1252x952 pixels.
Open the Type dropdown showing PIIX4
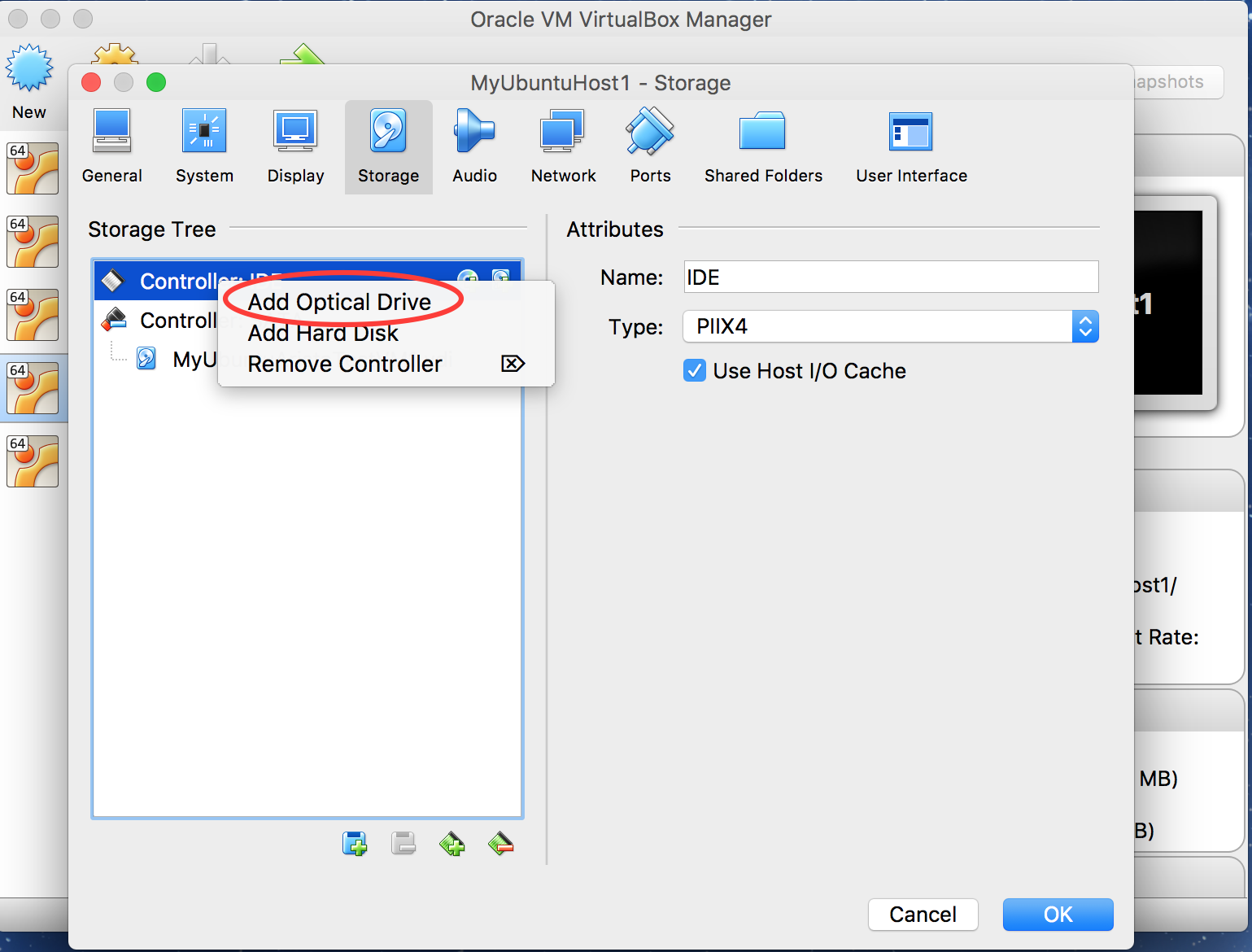(891, 326)
